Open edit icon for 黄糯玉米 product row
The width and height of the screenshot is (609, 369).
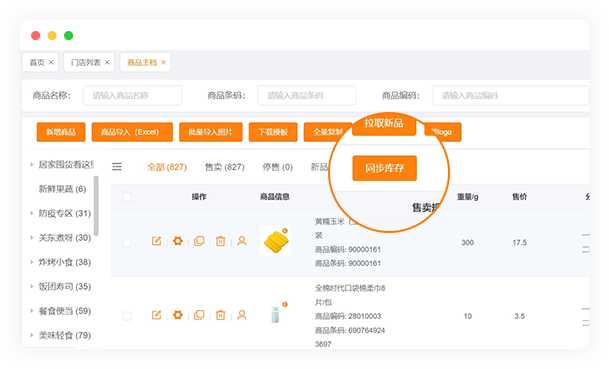pyautogui.click(x=157, y=241)
